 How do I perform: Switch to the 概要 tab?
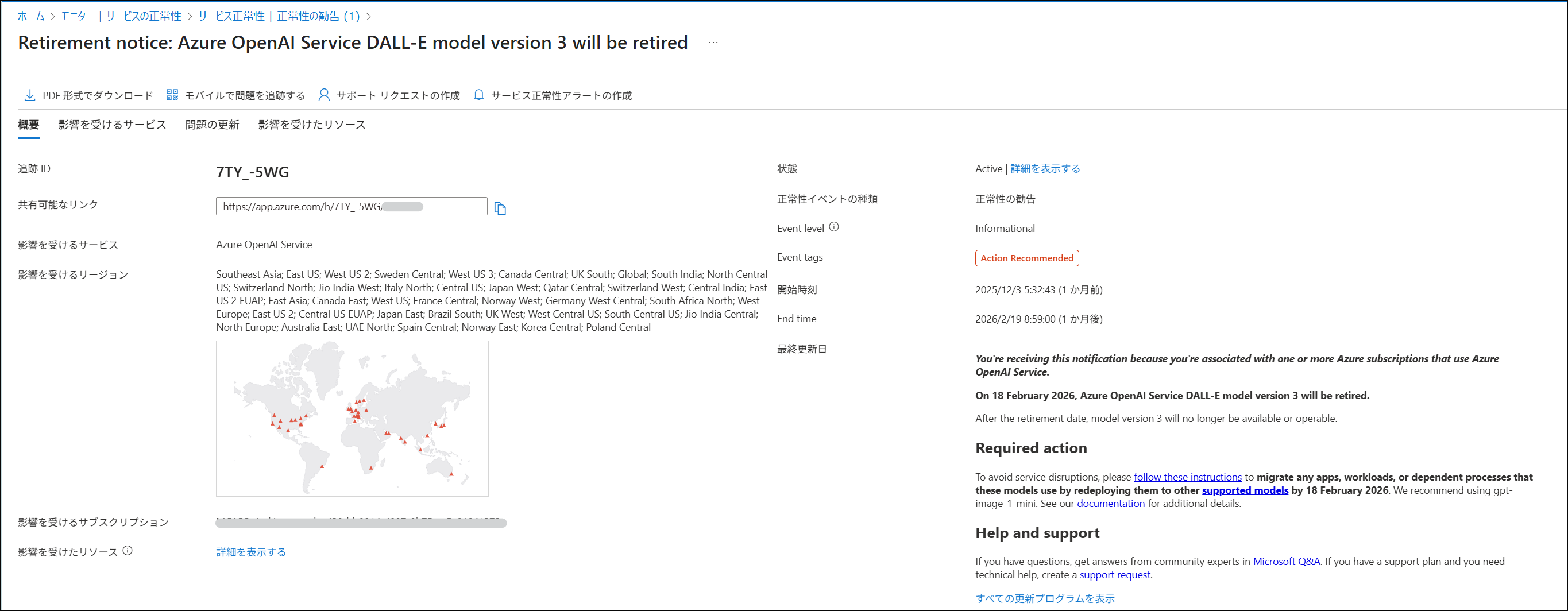click(29, 125)
